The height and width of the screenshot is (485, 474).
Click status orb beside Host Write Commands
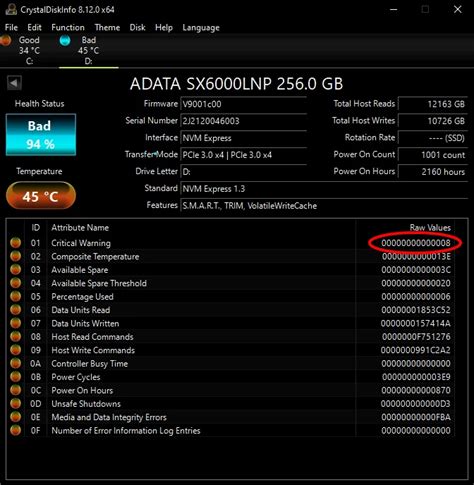(15, 350)
